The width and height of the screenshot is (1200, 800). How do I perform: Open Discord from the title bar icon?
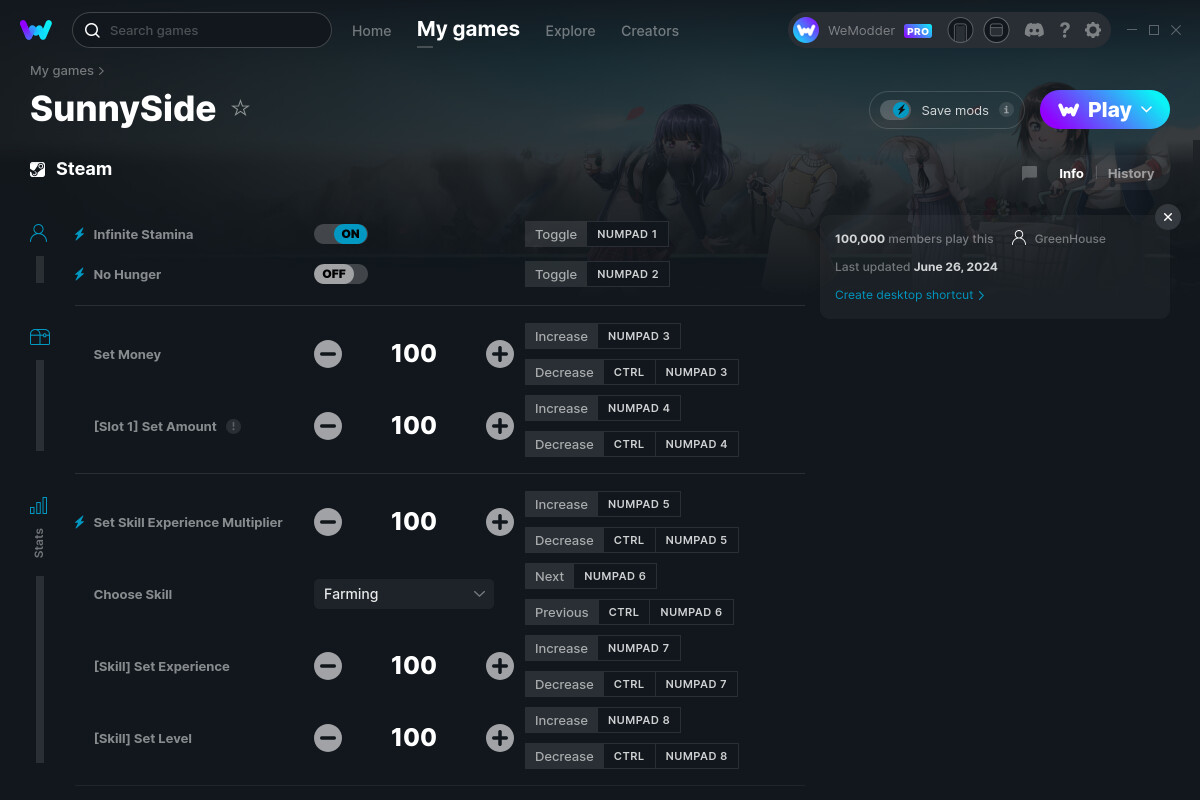(x=1034, y=30)
